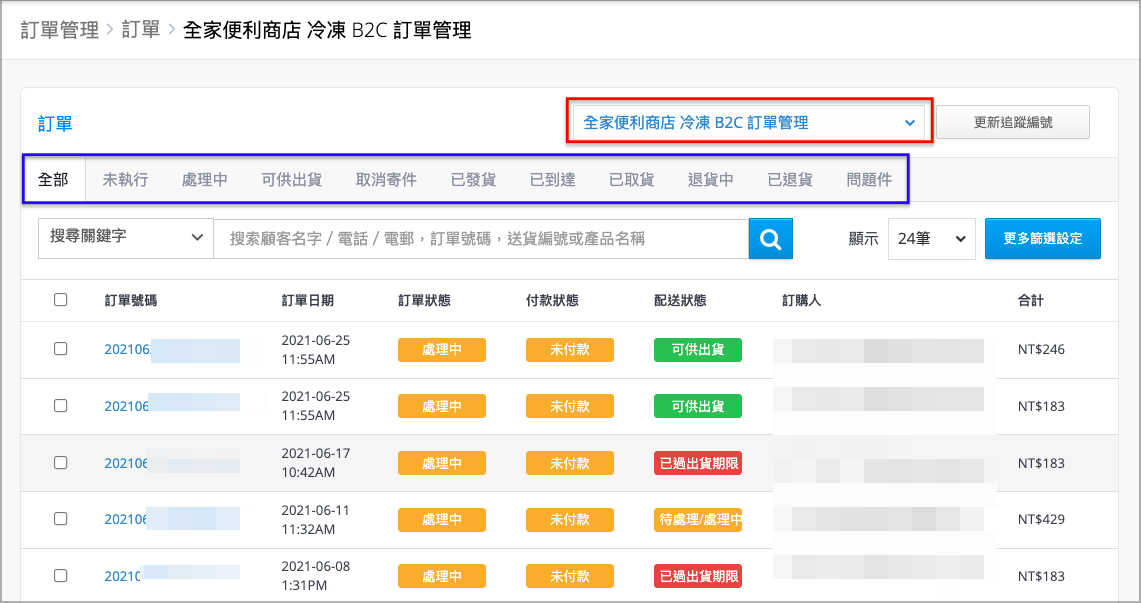Open the 全家便利商店 冷凍 B2C 訂單管理 dropdown
Image resolution: width=1141 pixels, height=603 pixels.
(x=749, y=123)
